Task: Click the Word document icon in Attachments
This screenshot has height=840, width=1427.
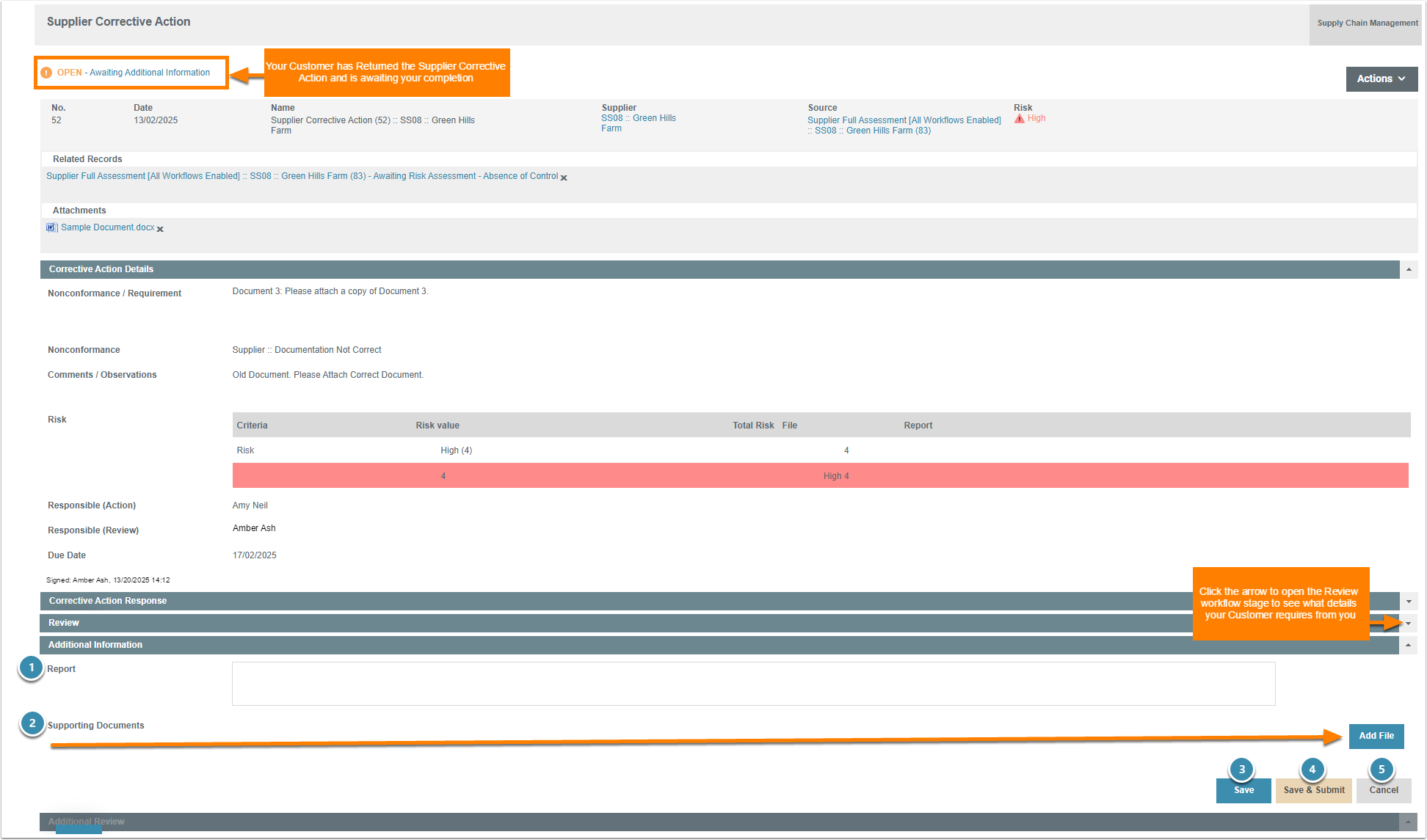Action: tap(51, 227)
